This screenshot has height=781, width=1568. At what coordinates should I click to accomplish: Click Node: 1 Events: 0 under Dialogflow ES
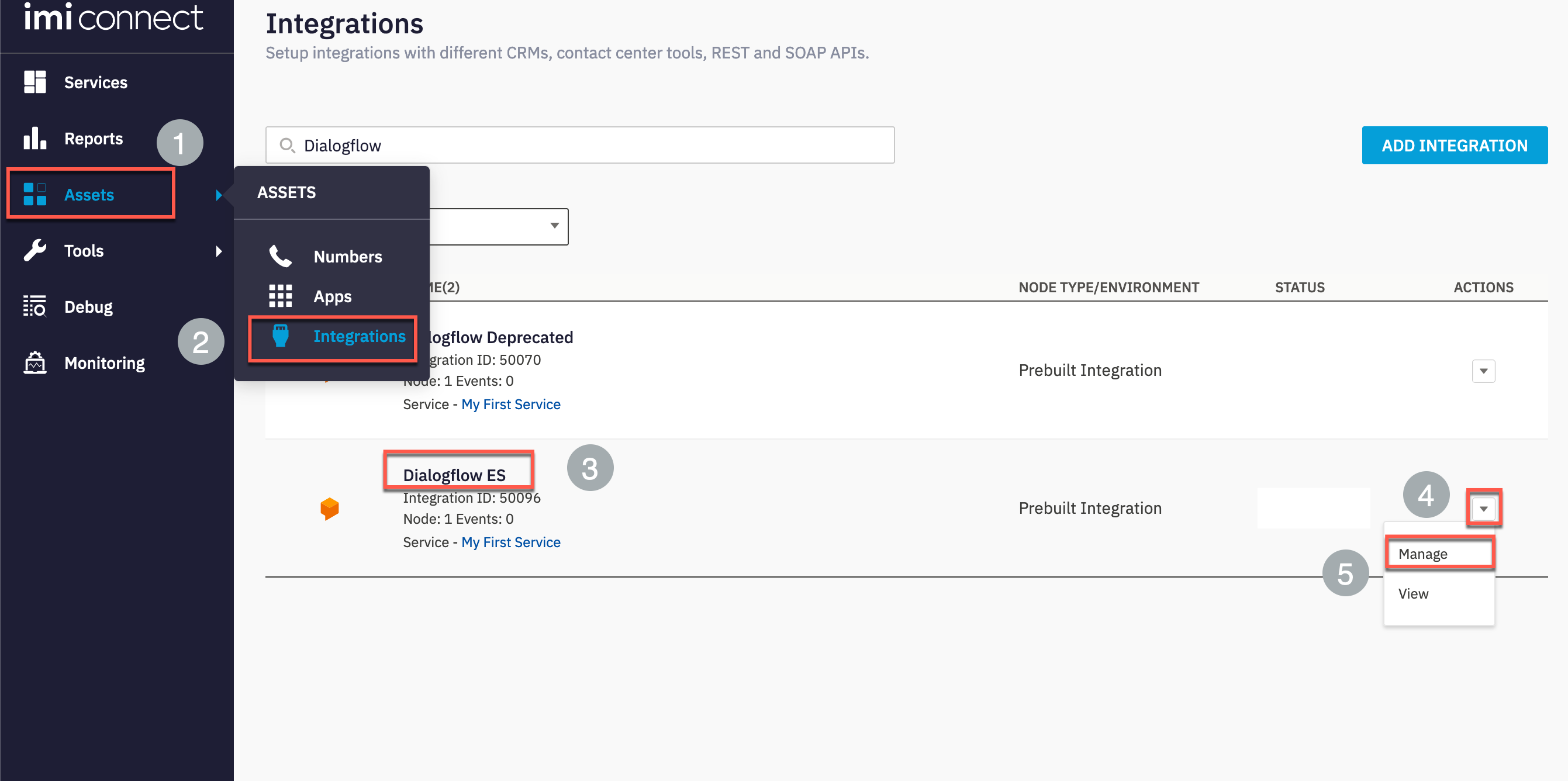tap(458, 519)
